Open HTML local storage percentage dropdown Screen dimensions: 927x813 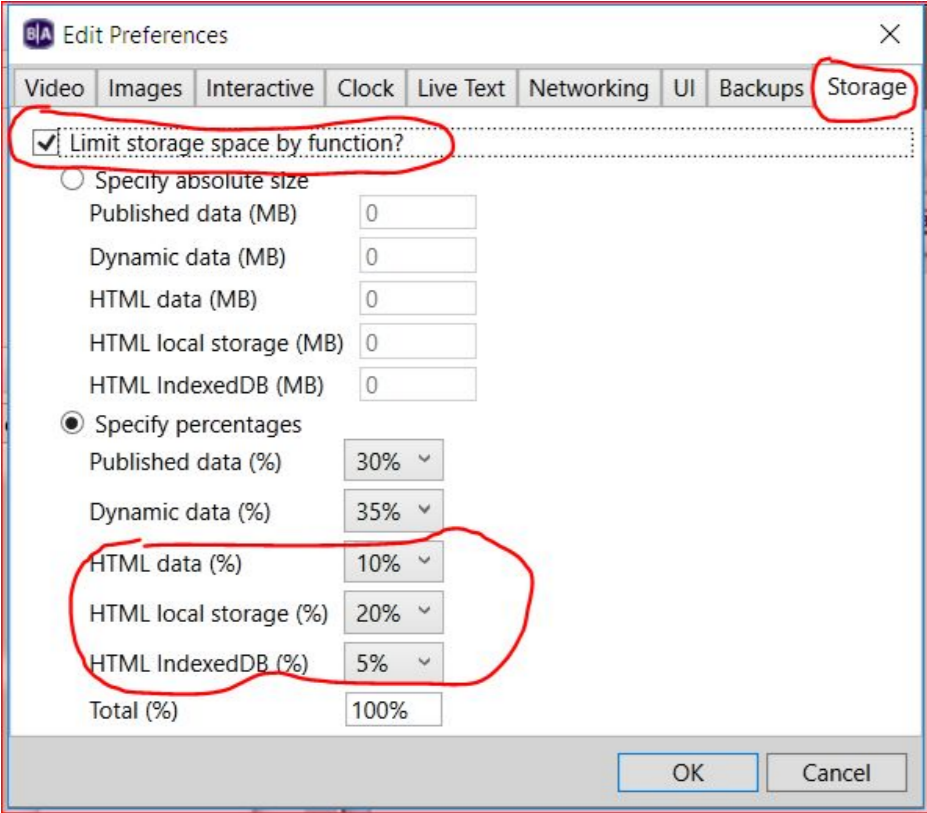pyautogui.click(x=393, y=613)
